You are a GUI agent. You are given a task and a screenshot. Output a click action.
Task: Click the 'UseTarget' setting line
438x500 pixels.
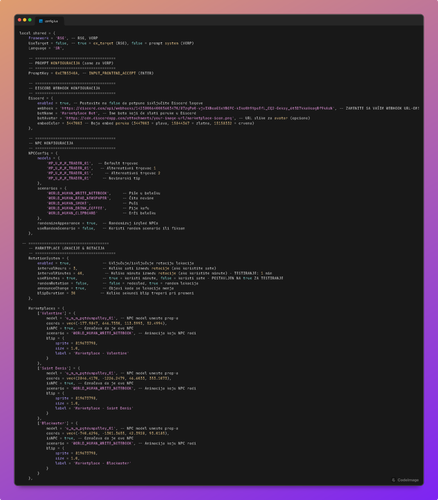tap(111, 43)
